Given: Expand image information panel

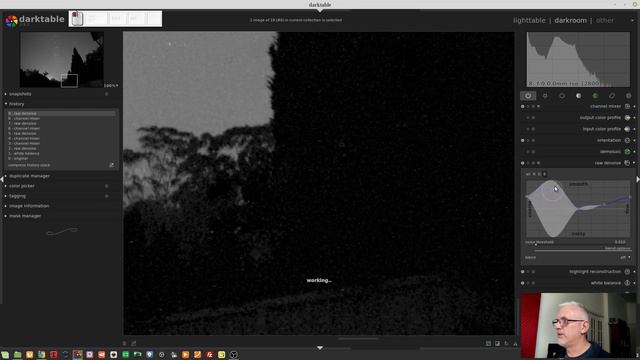Looking at the screenshot, I should pyautogui.click(x=6, y=206).
